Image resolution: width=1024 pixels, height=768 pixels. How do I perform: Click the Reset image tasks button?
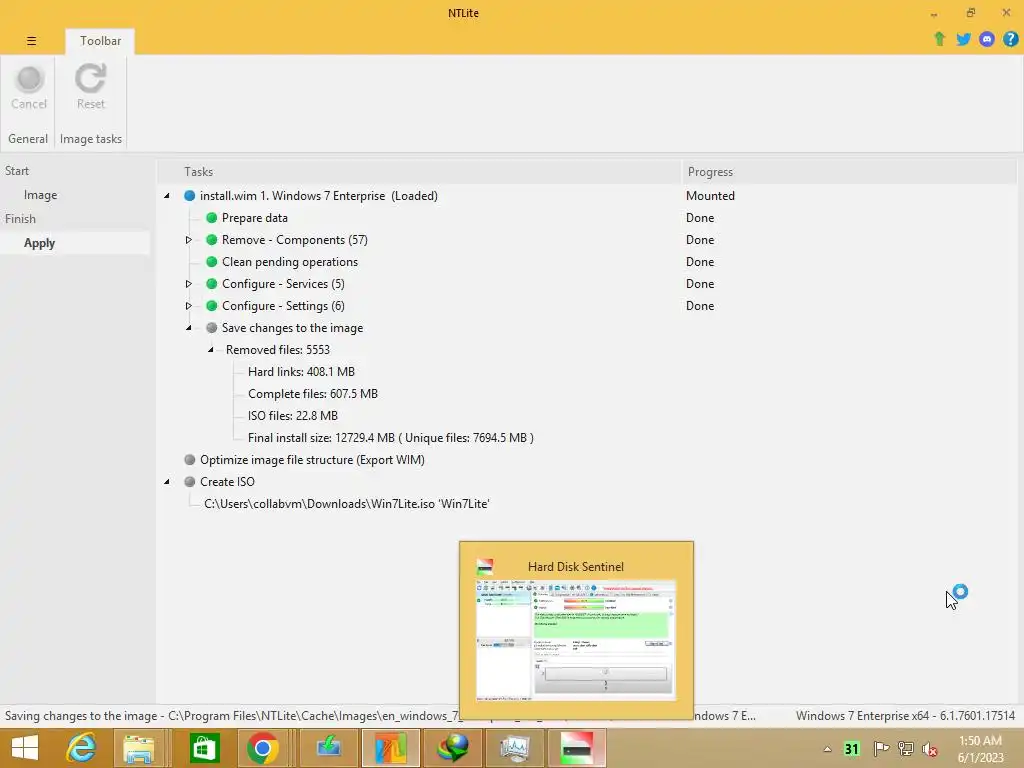[91, 88]
